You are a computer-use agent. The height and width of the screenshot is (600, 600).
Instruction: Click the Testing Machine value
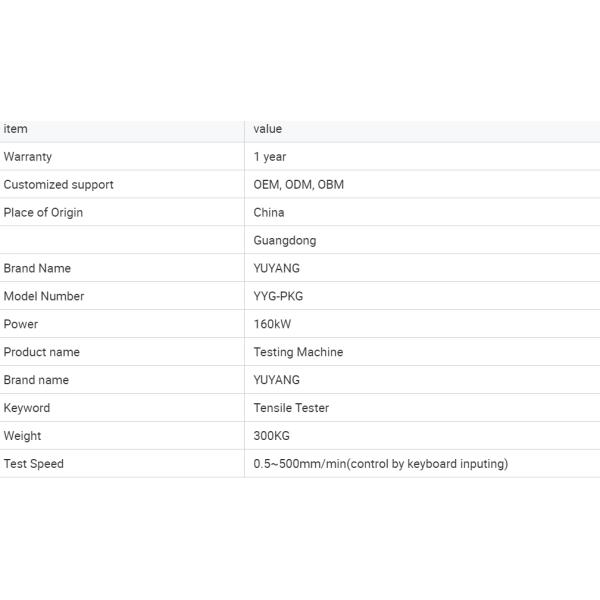pyautogui.click(x=298, y=353)
